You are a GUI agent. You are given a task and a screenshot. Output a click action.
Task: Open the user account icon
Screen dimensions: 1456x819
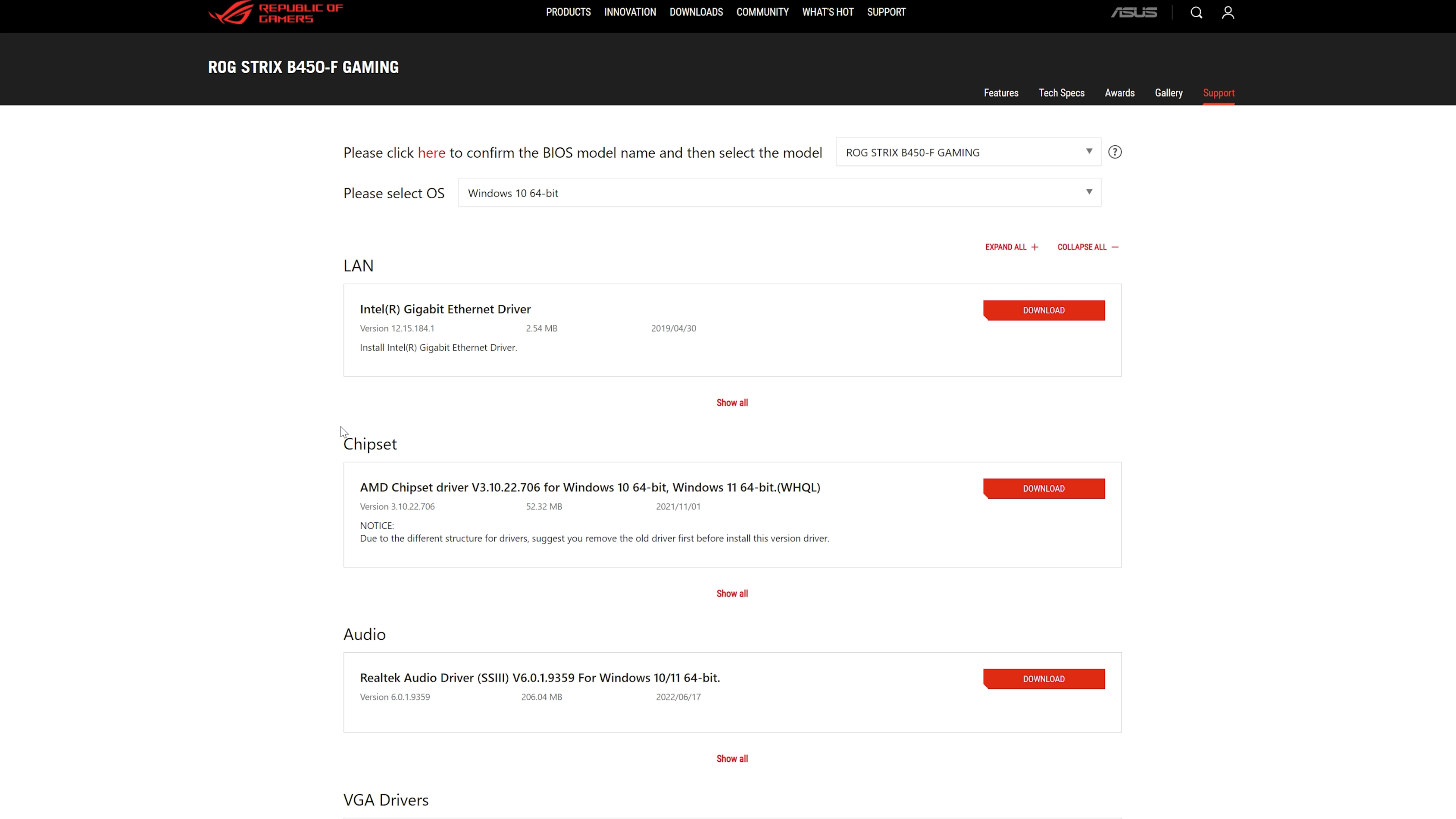click(1228, 13)
